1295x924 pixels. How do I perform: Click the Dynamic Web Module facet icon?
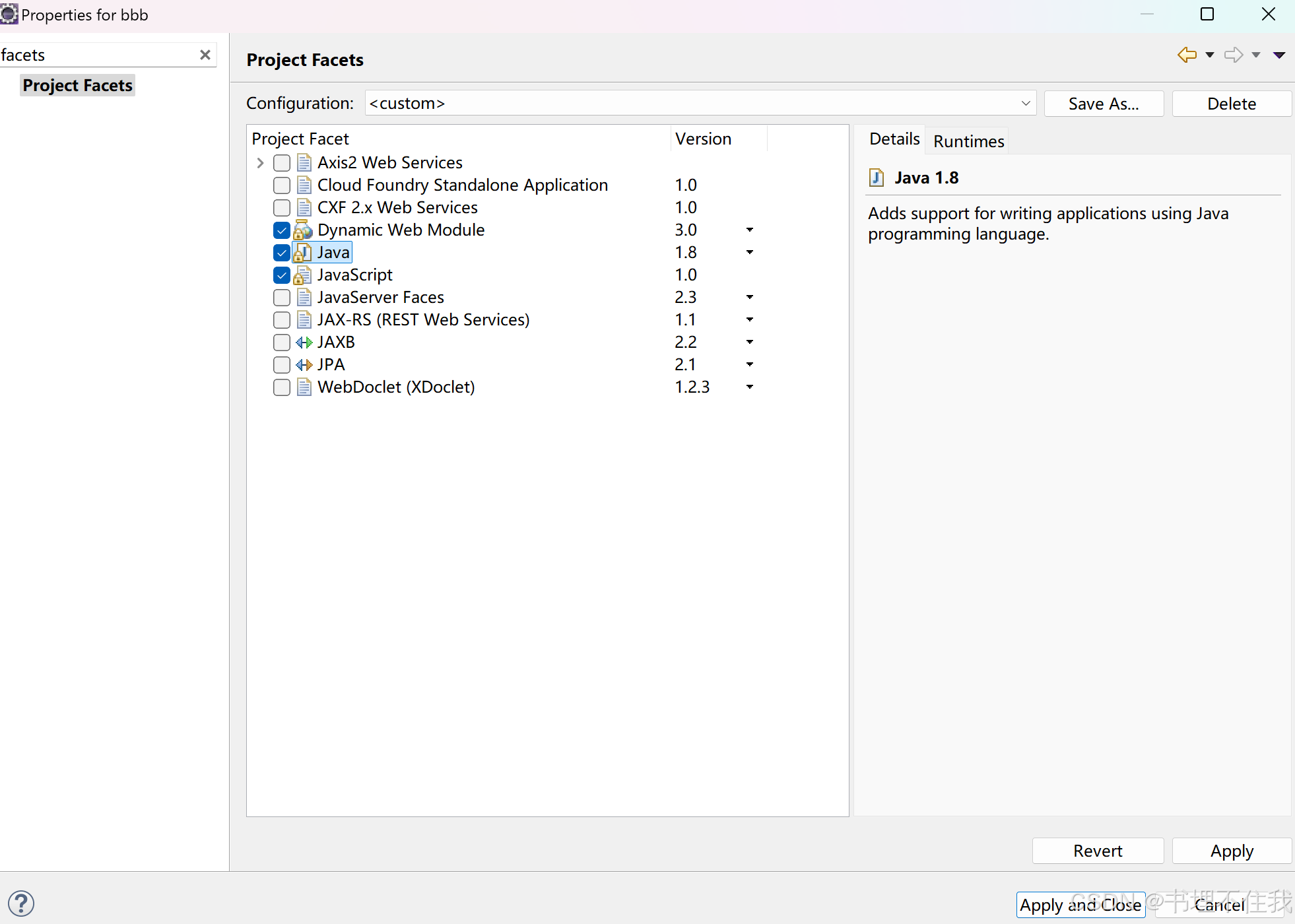pyautogui.click(x=303, y=230)
